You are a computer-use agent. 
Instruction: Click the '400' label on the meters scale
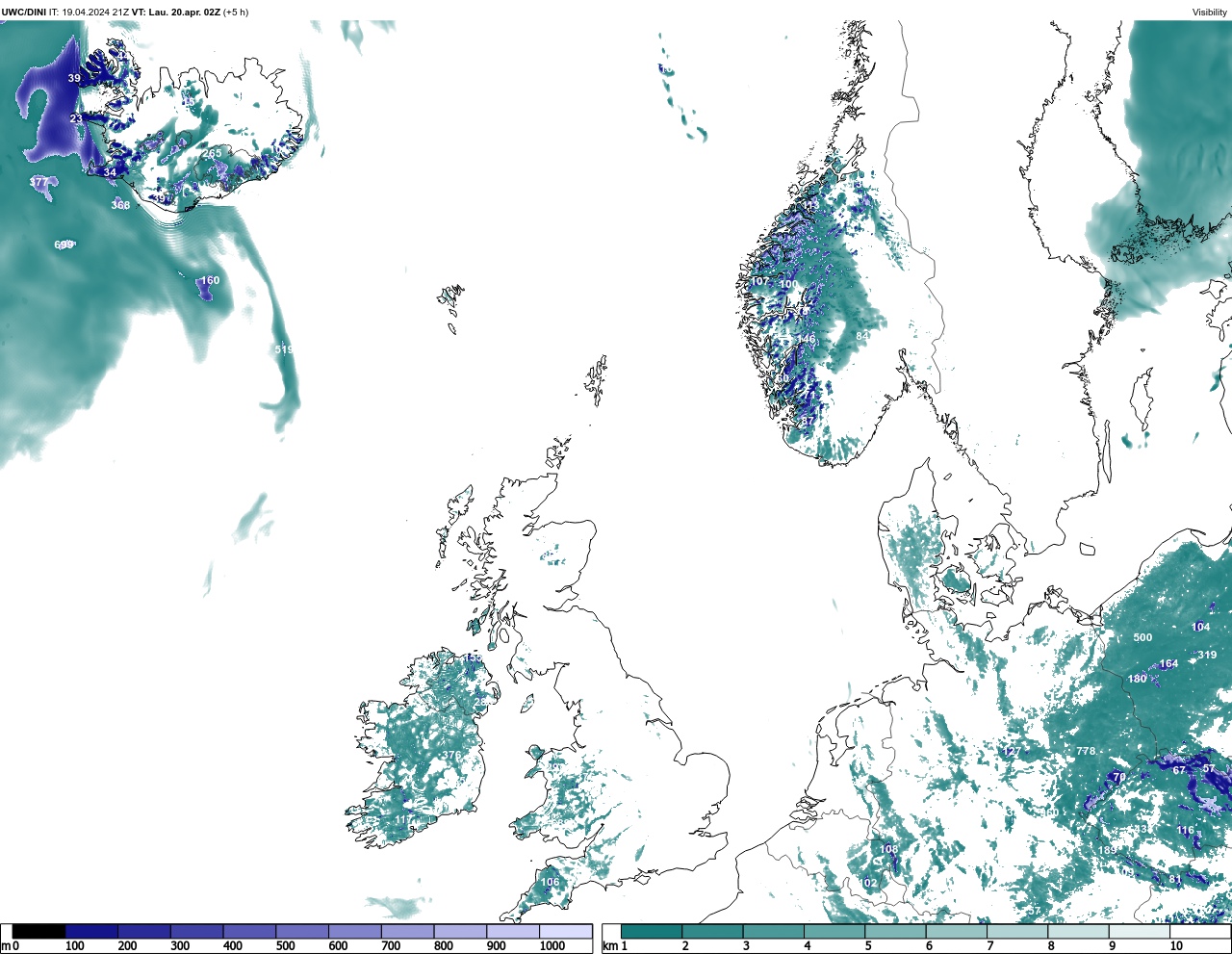pyautogui.click(x=232, y=946)
